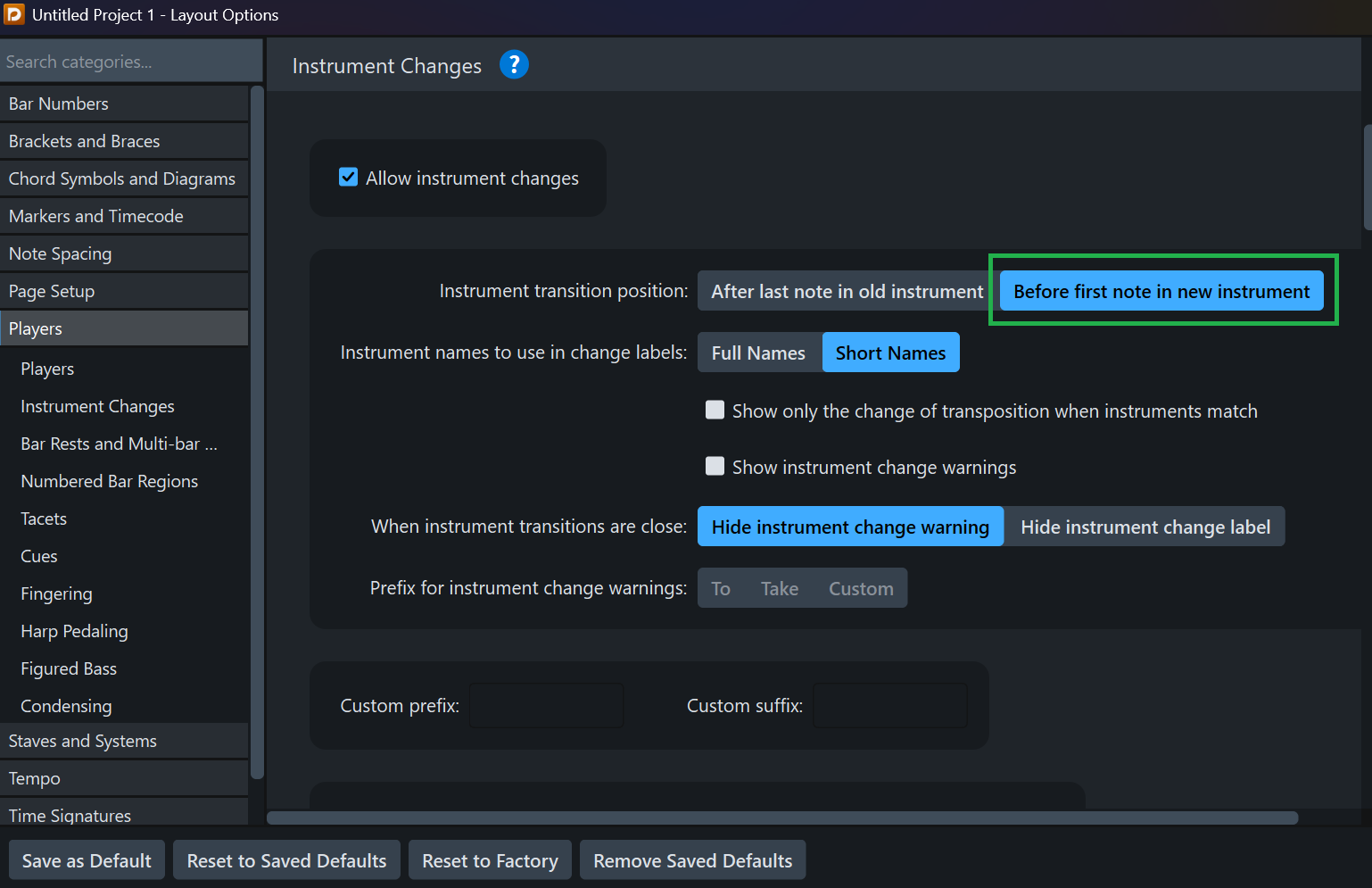Open the Harp Pedaling subsection
The height and width of the screenshot is (888, 1372).
coord(74,631)
